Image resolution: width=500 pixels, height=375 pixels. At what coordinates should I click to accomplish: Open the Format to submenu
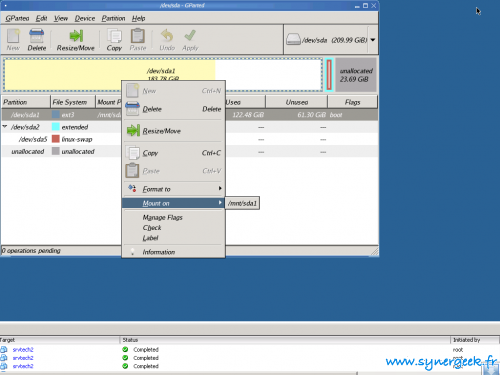173,189
